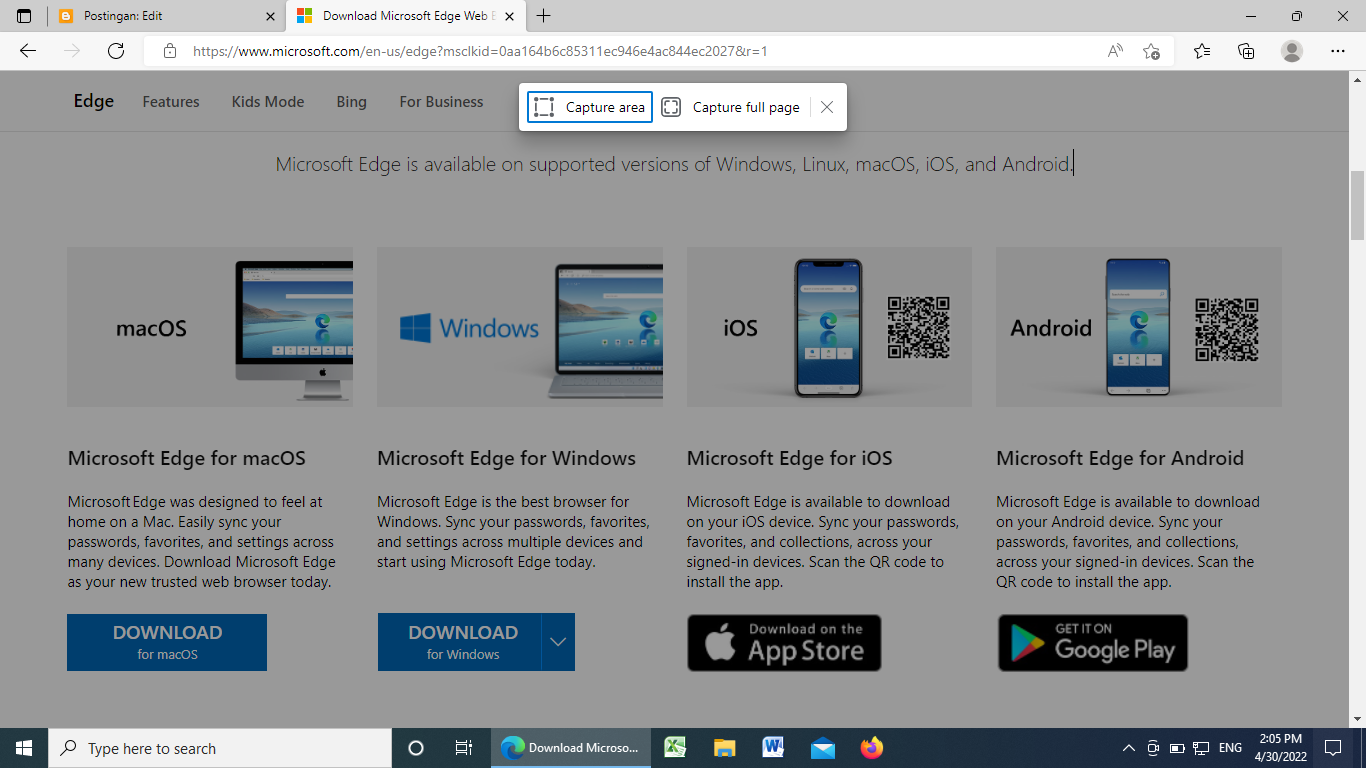Viewport: 1366px width, 768px height.
Task: Open the Collections icon
Action: pos(1246,51)
